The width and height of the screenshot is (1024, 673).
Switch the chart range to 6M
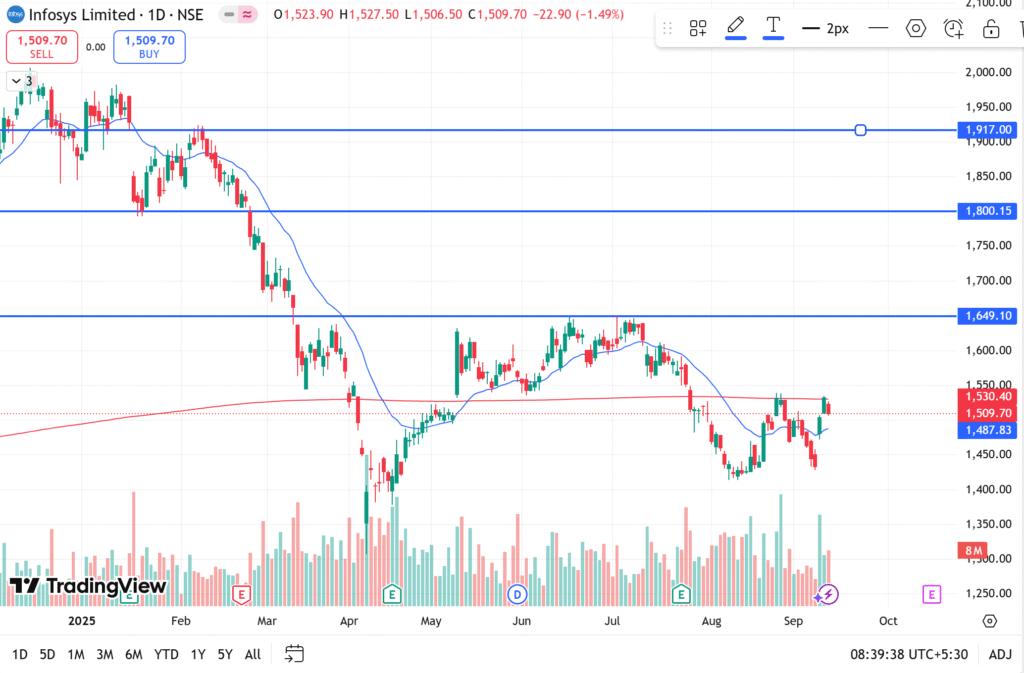click(x=133, y=654)
